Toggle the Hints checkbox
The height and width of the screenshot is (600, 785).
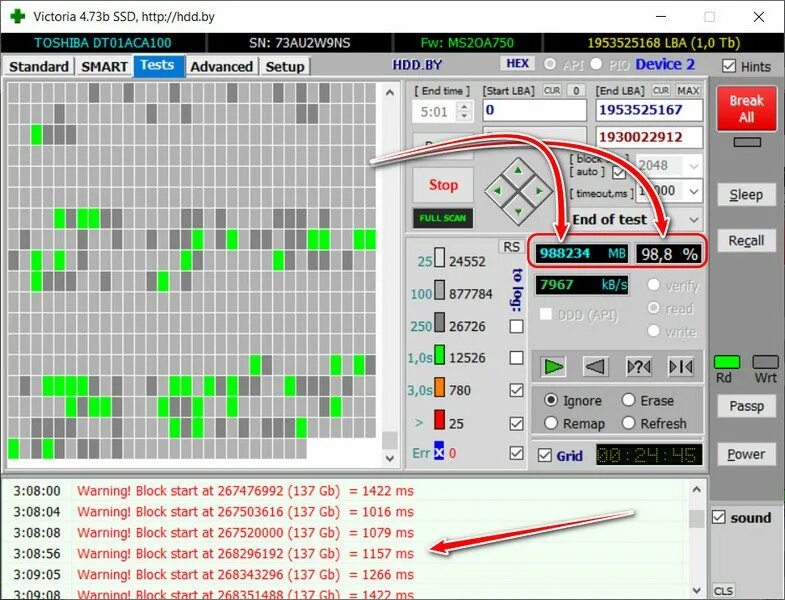pos(729,66)
